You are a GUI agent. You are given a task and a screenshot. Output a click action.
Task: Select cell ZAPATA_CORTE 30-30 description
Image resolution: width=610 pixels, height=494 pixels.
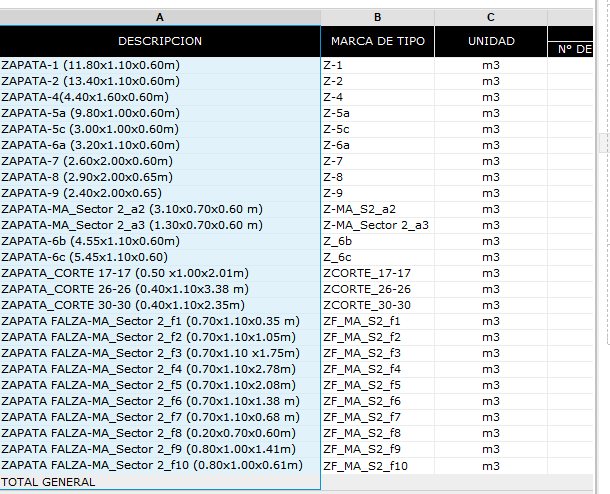click(x=160, y=305)
